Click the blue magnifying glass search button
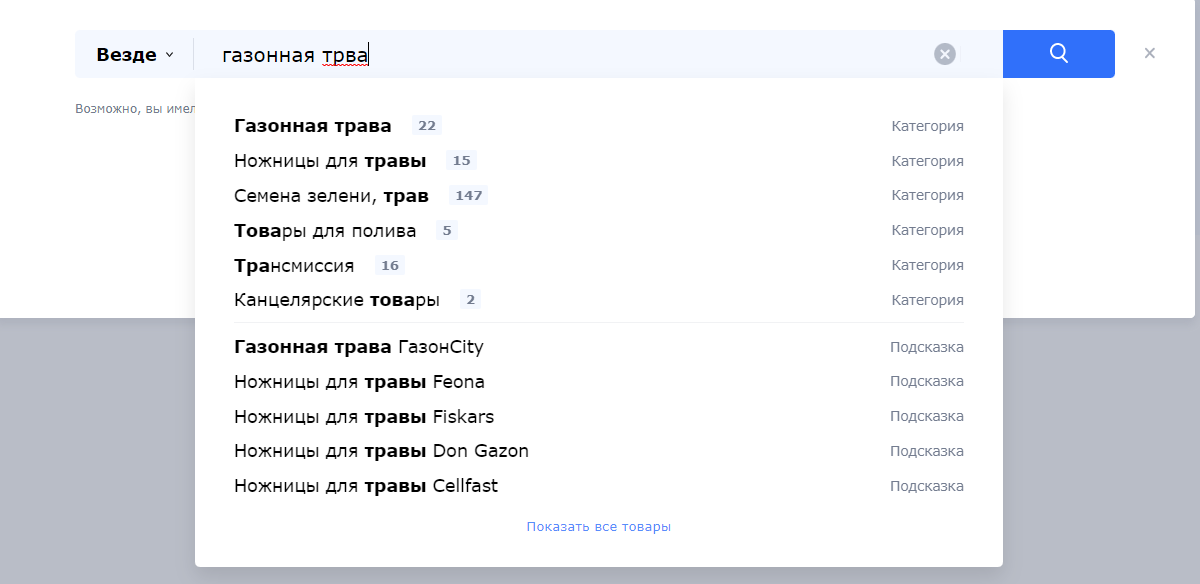The width and height of the screenshot is (1200, 584). (x=1058, y=54)
